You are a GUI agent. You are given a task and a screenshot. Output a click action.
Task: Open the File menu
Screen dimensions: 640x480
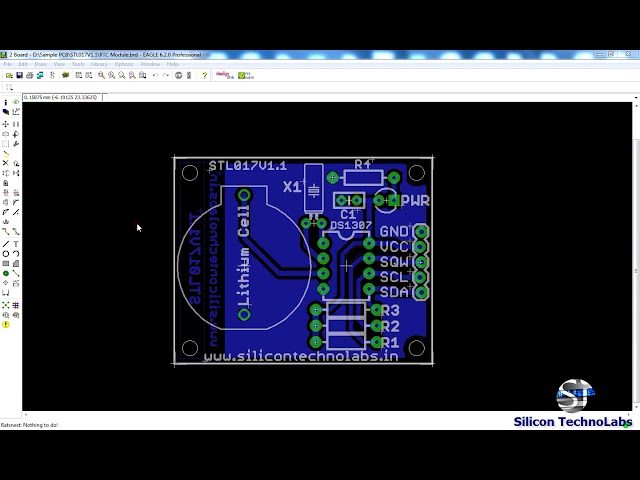point(8,64)
